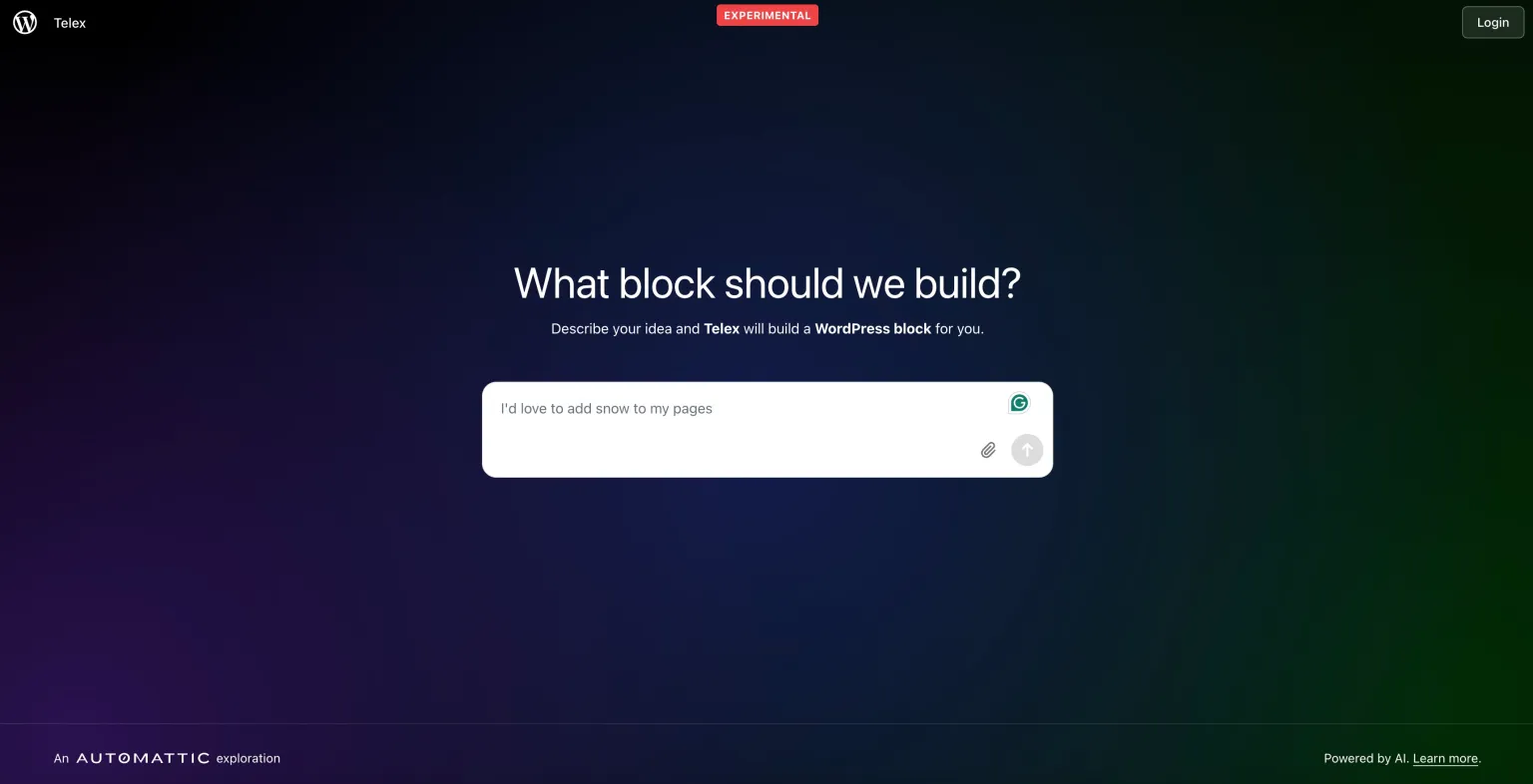Click the word 'exploration' in the footer
This screenshot has width=1533, height=784.
(249, 758)
